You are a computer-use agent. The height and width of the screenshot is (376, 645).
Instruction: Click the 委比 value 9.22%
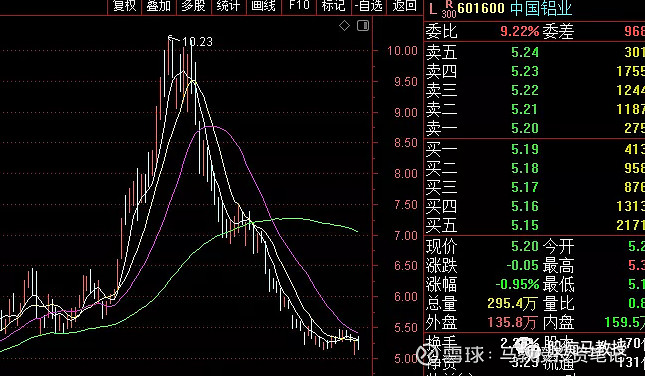coord(520,31)
